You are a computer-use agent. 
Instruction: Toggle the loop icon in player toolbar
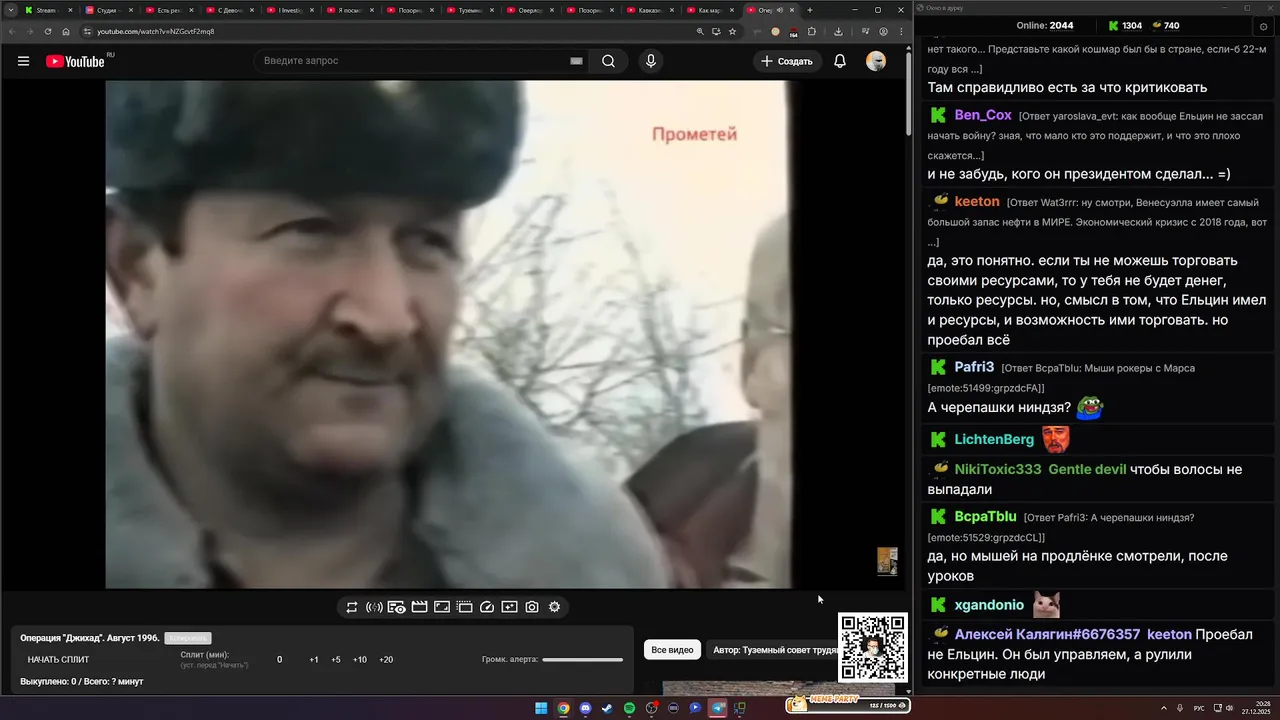point(352,607)
